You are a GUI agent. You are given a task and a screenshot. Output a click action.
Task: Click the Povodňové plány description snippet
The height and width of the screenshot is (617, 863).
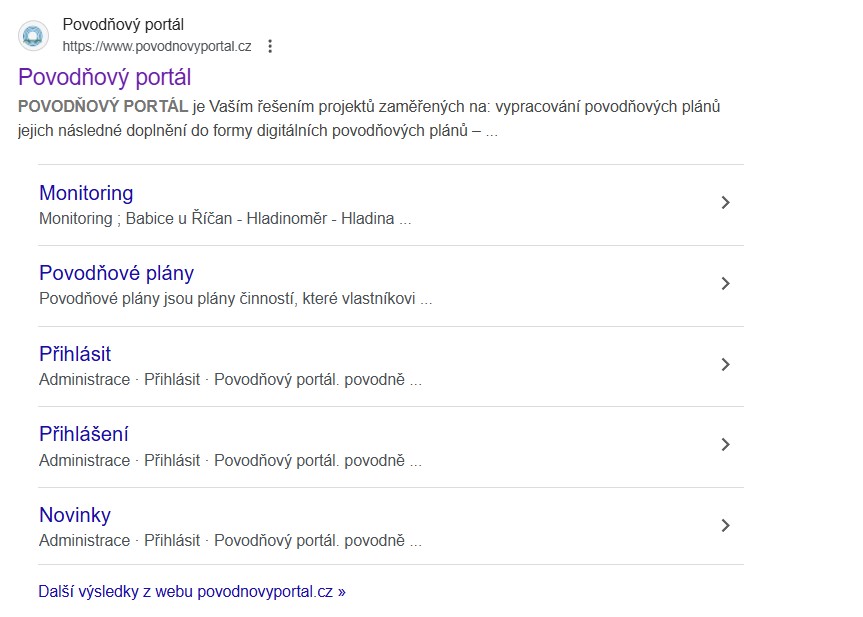pyautogui.click(x=235, y=298)
